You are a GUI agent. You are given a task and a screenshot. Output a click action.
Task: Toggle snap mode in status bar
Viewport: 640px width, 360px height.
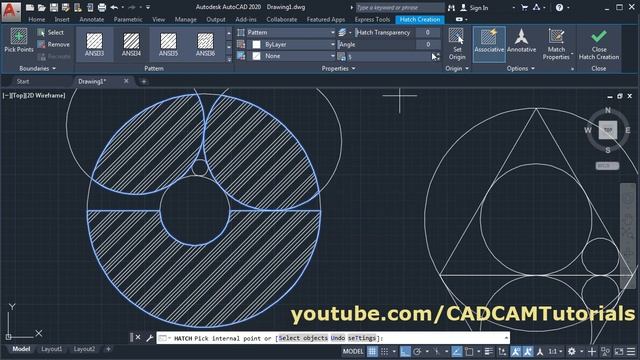tap(384, 351)
